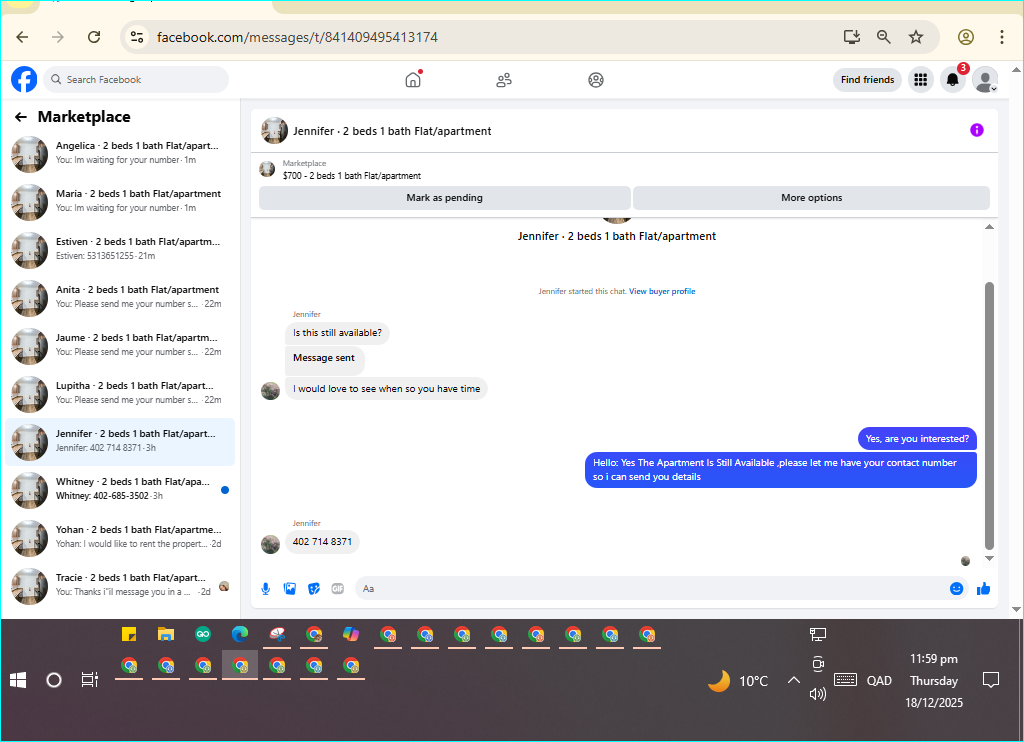Click the 'Is this still available?' message
Image resolution: width=1024 pixels, height=742 pixels.
point(337,333)
